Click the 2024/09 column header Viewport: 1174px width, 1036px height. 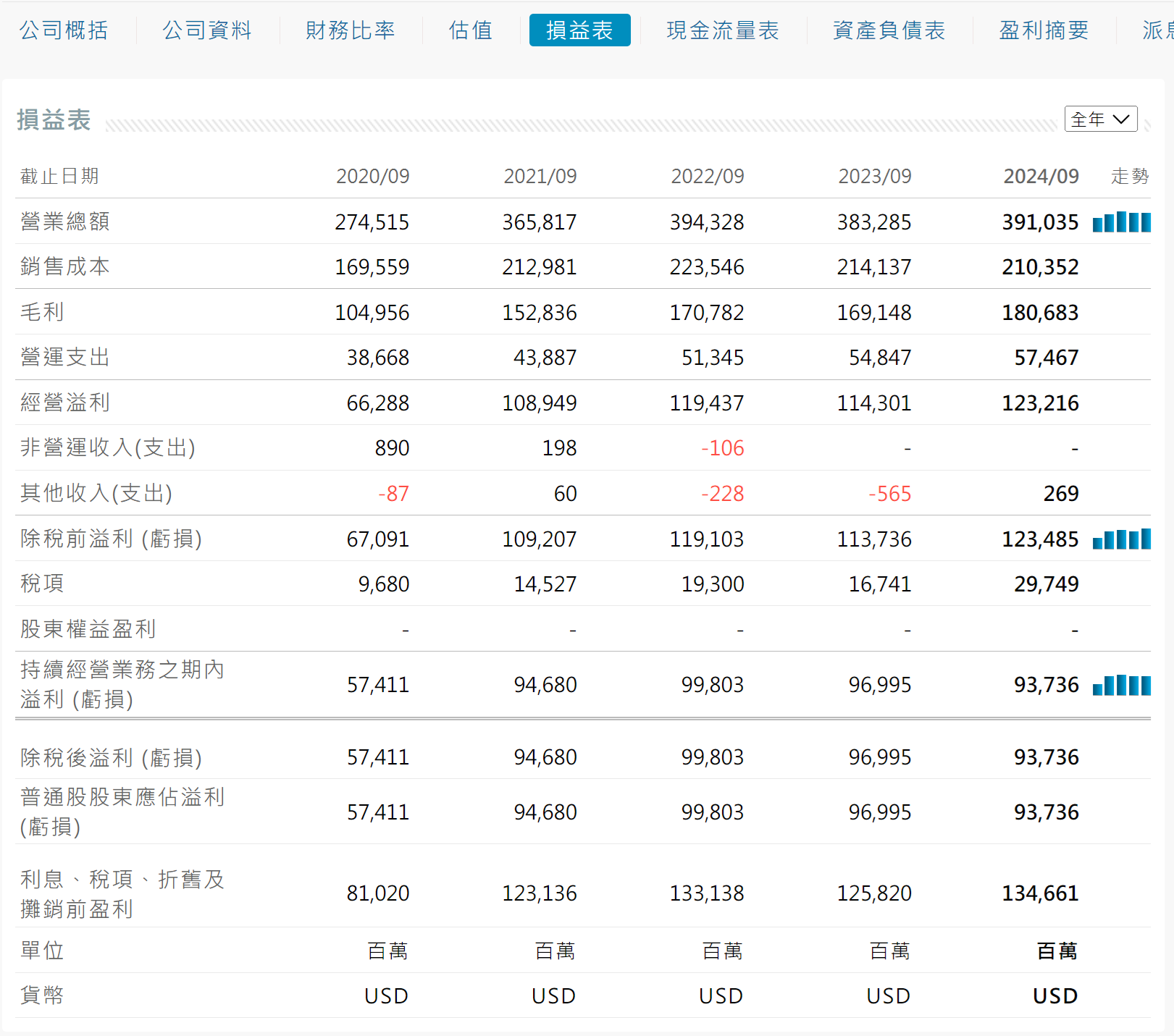[1041, 177]
